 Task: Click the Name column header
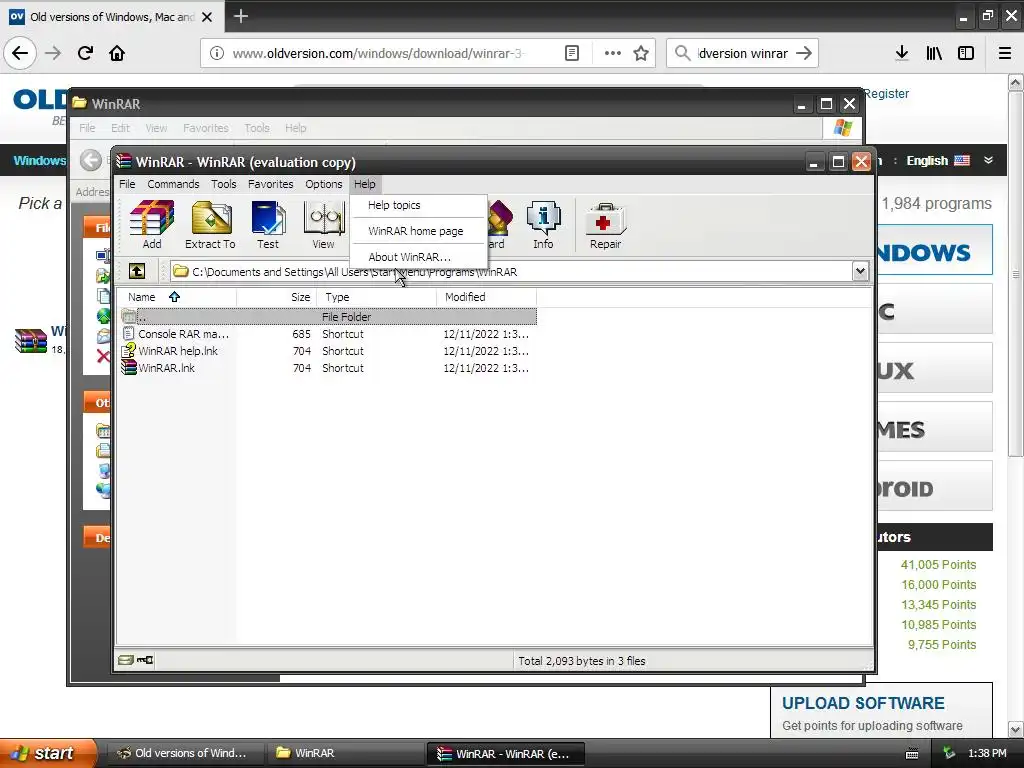tap(176, 297)
